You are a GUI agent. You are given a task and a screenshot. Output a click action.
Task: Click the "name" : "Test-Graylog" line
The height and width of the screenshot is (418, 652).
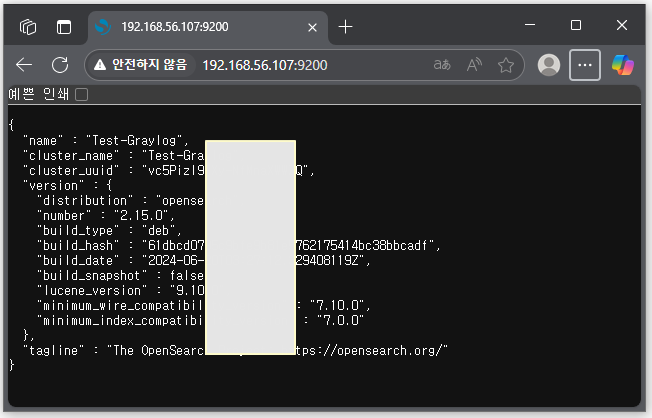pyautogui.click(x=106, y=141)
